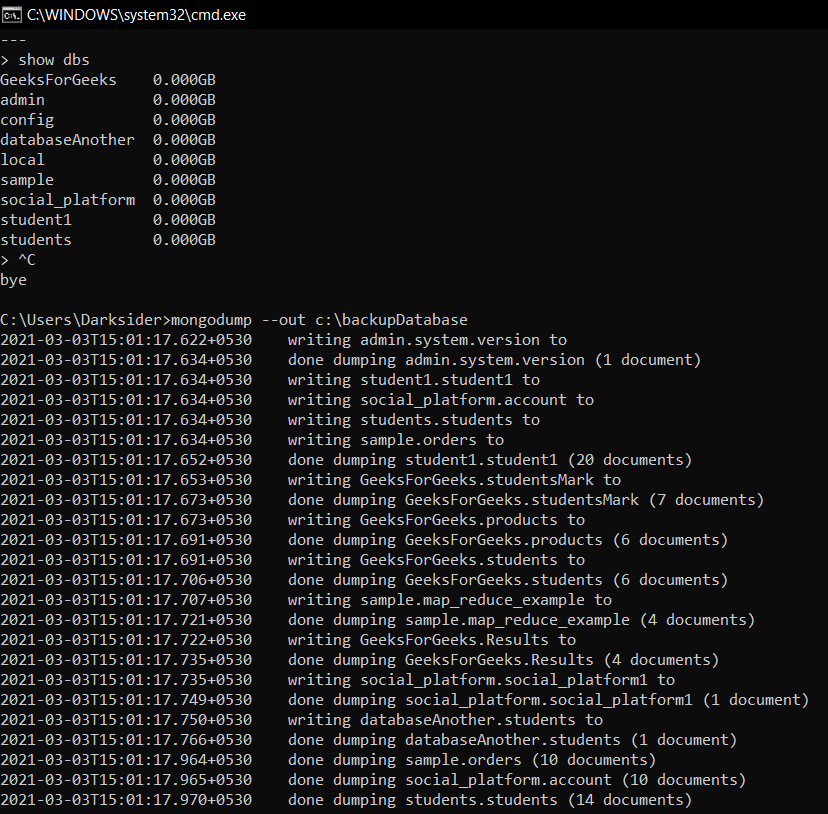Screen dimensions: 828x814
Task: Click the 'students' database name in the list
Action: click(36, 240)
